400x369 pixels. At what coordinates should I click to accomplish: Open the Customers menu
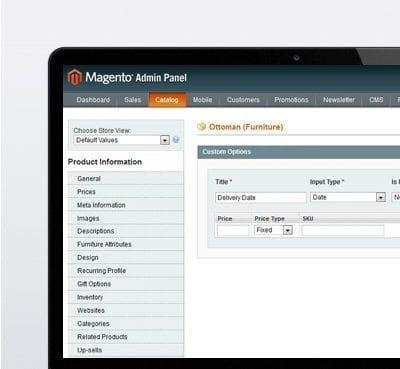(243, 100)
